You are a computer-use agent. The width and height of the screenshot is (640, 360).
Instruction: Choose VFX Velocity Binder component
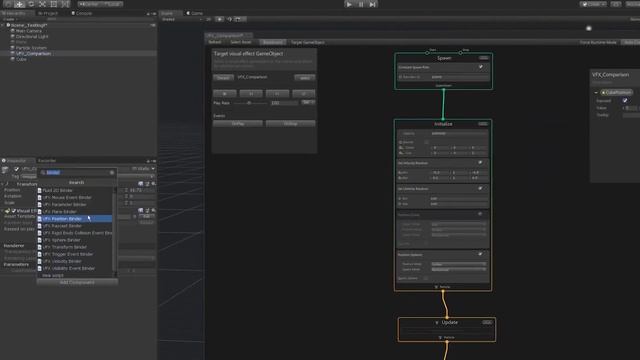[74, 261]
